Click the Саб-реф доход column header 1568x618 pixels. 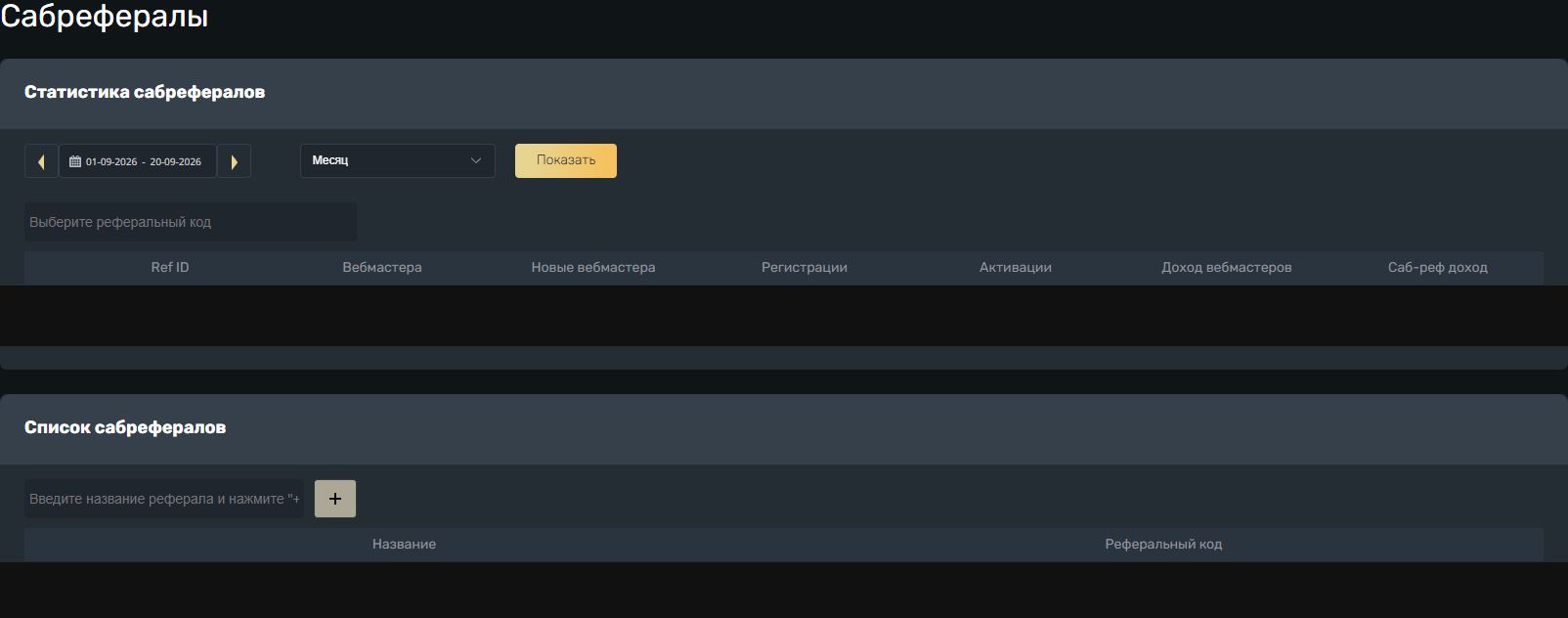click(1438, 268)
